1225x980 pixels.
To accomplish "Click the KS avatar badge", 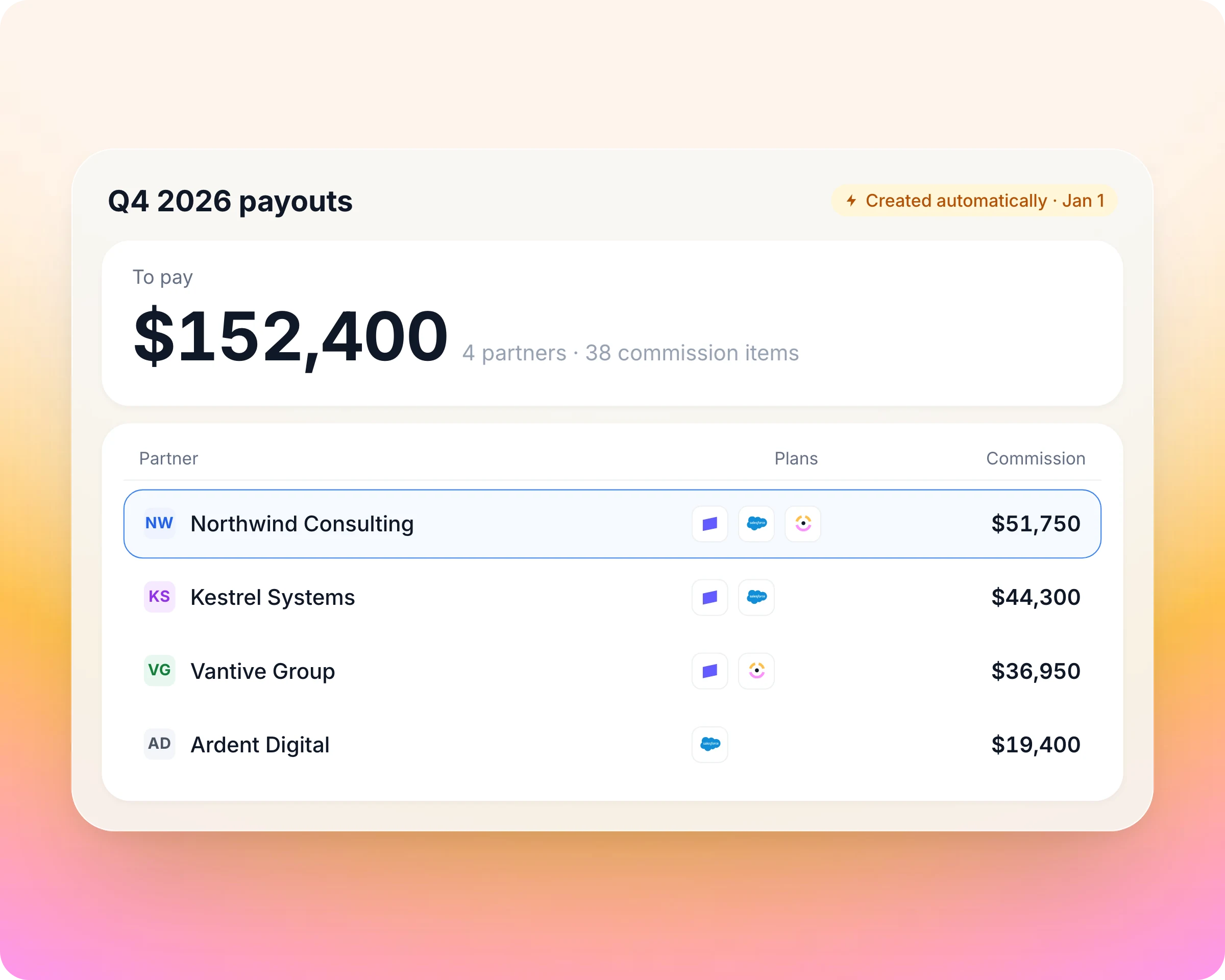I will click(159, 597).
